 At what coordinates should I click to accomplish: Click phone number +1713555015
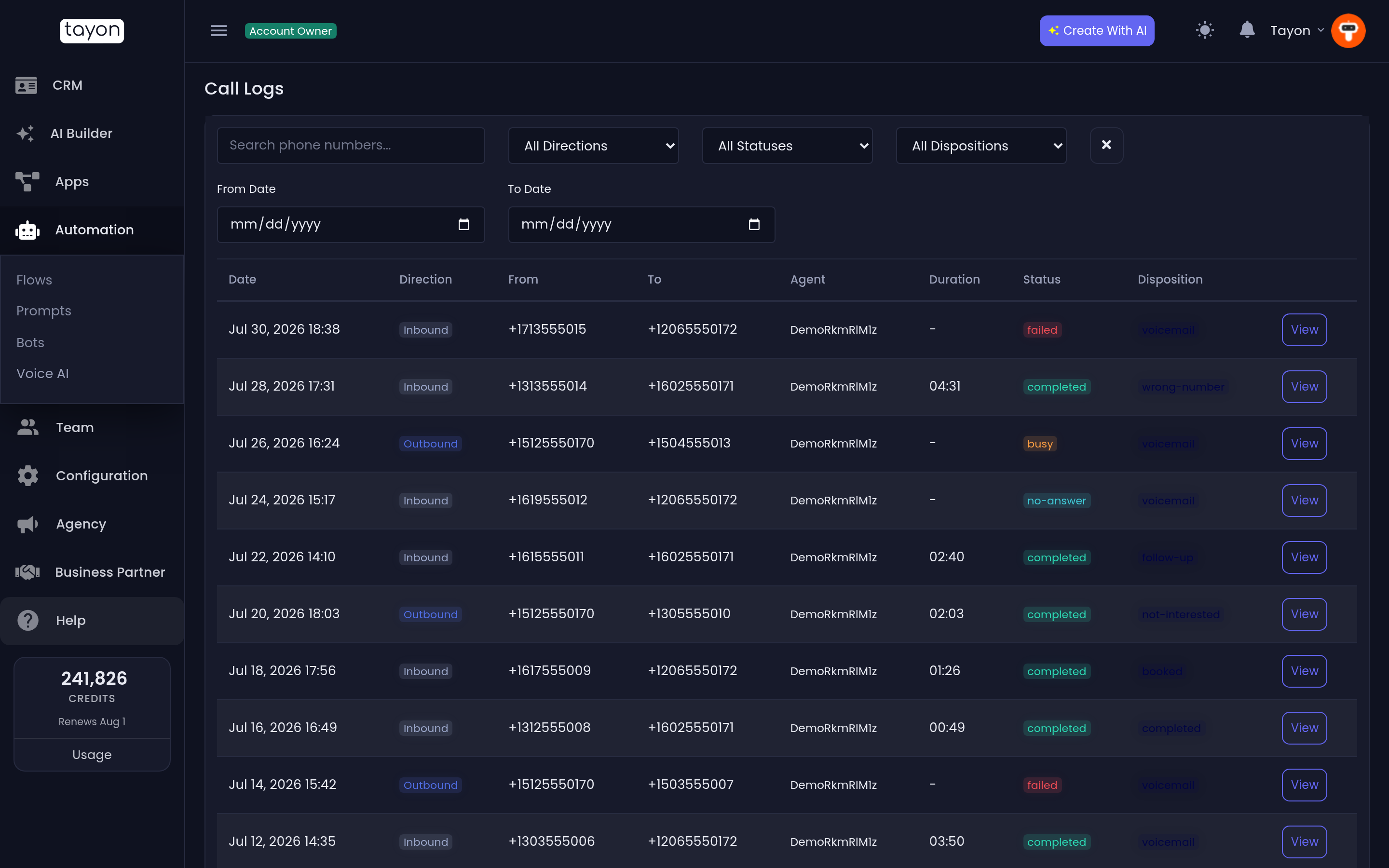547,329
